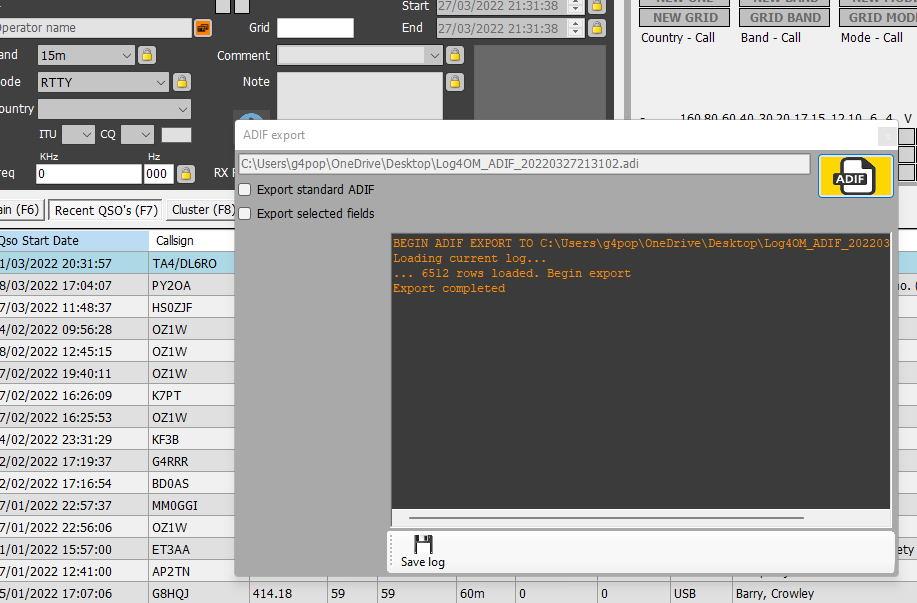Click the '6512 rows loaded' log line
This screenshot has height=603, width=917.
[x=512, y=273]
